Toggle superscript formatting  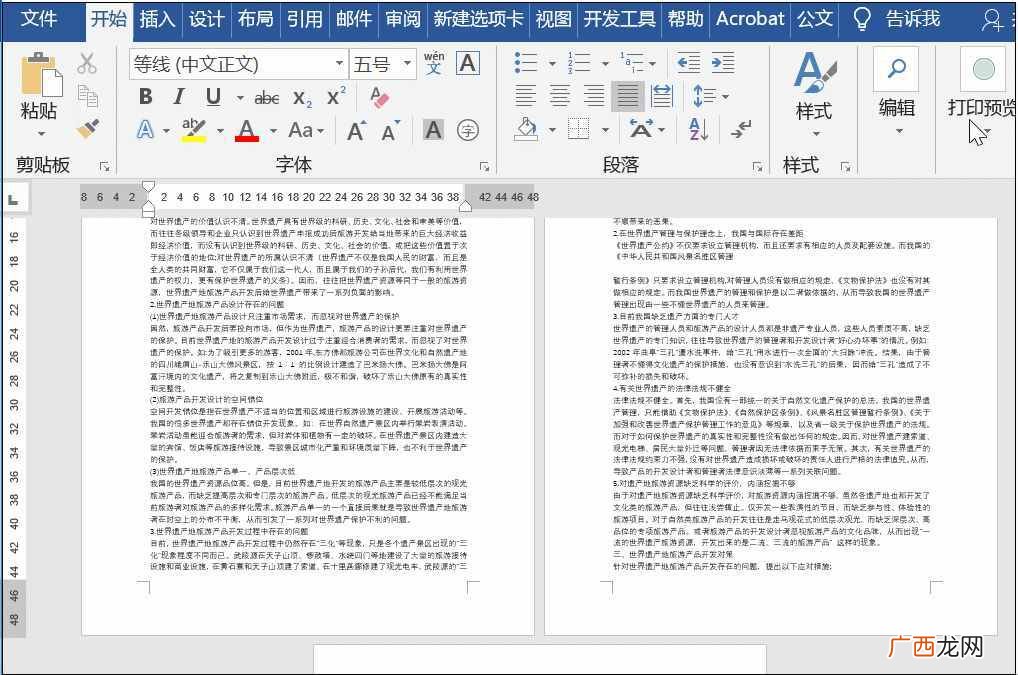click(336, 96)
